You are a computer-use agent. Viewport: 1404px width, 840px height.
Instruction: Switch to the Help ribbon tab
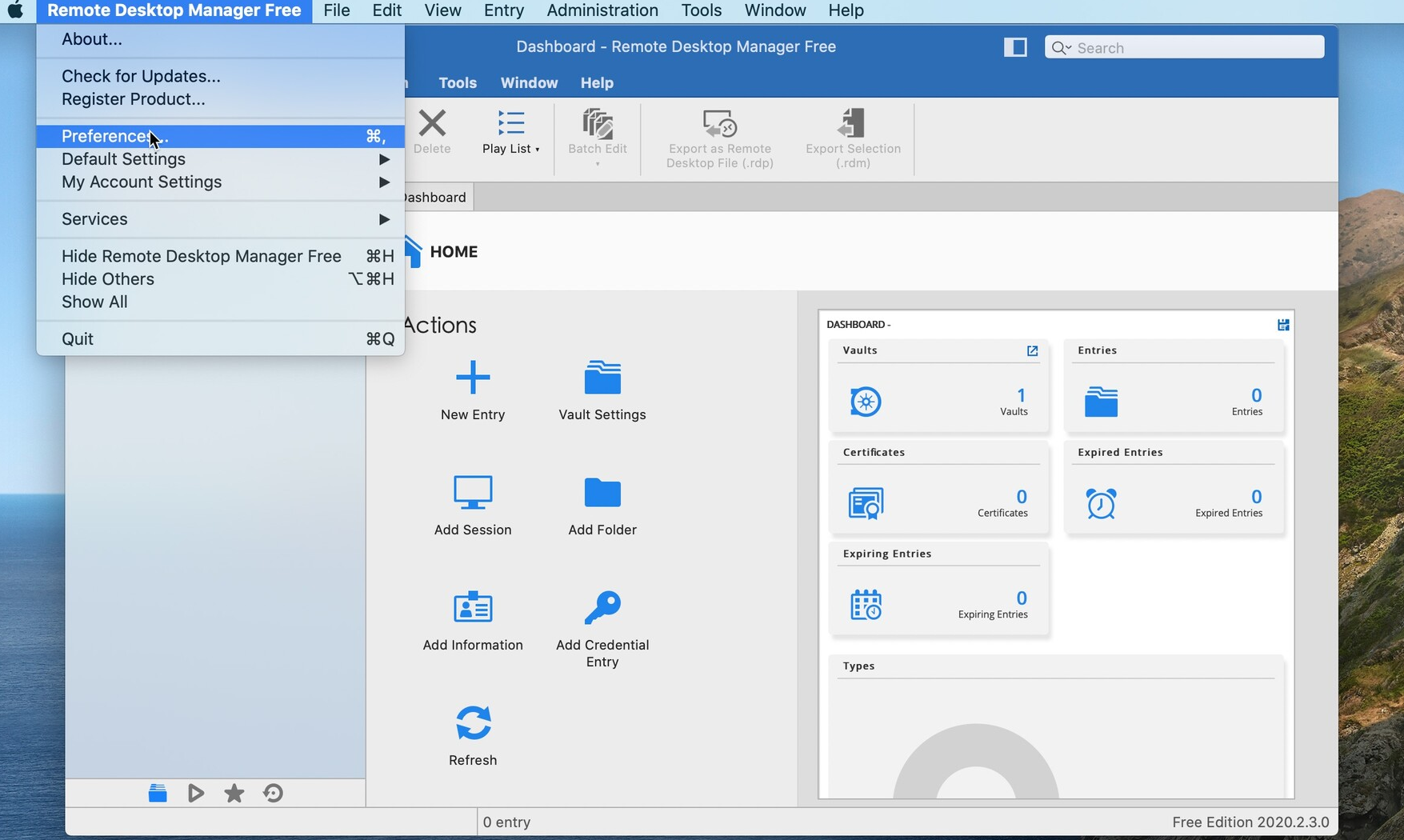point(597,83)
